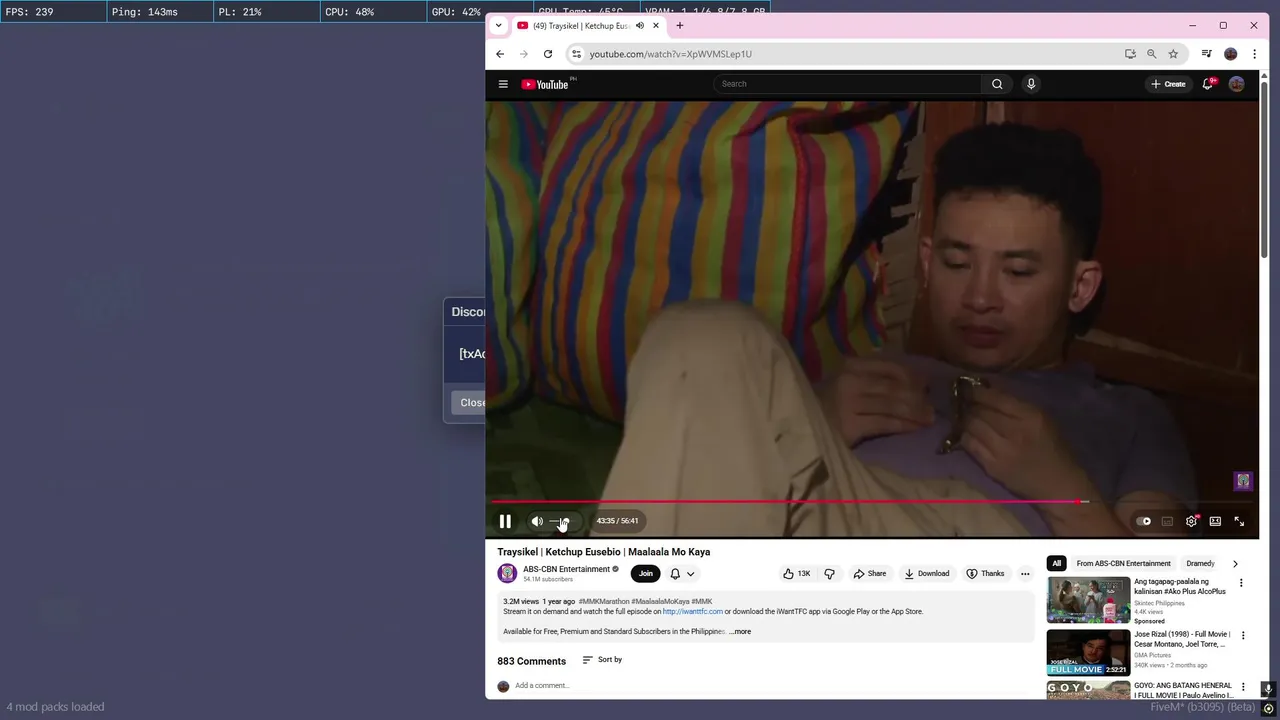Image resolution: width=1280 pixels, height=720 pixels.
Task: Share the video
Action: click(x=869, y=573)
